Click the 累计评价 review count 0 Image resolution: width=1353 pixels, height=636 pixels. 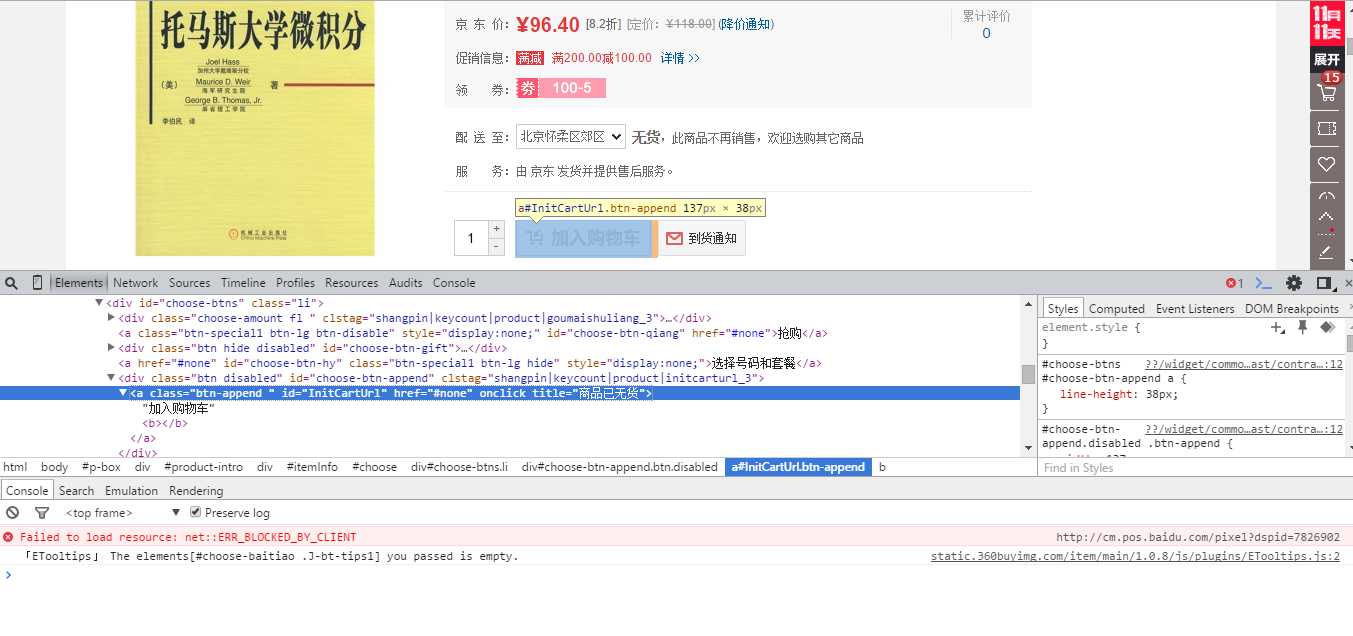point(986,33)
